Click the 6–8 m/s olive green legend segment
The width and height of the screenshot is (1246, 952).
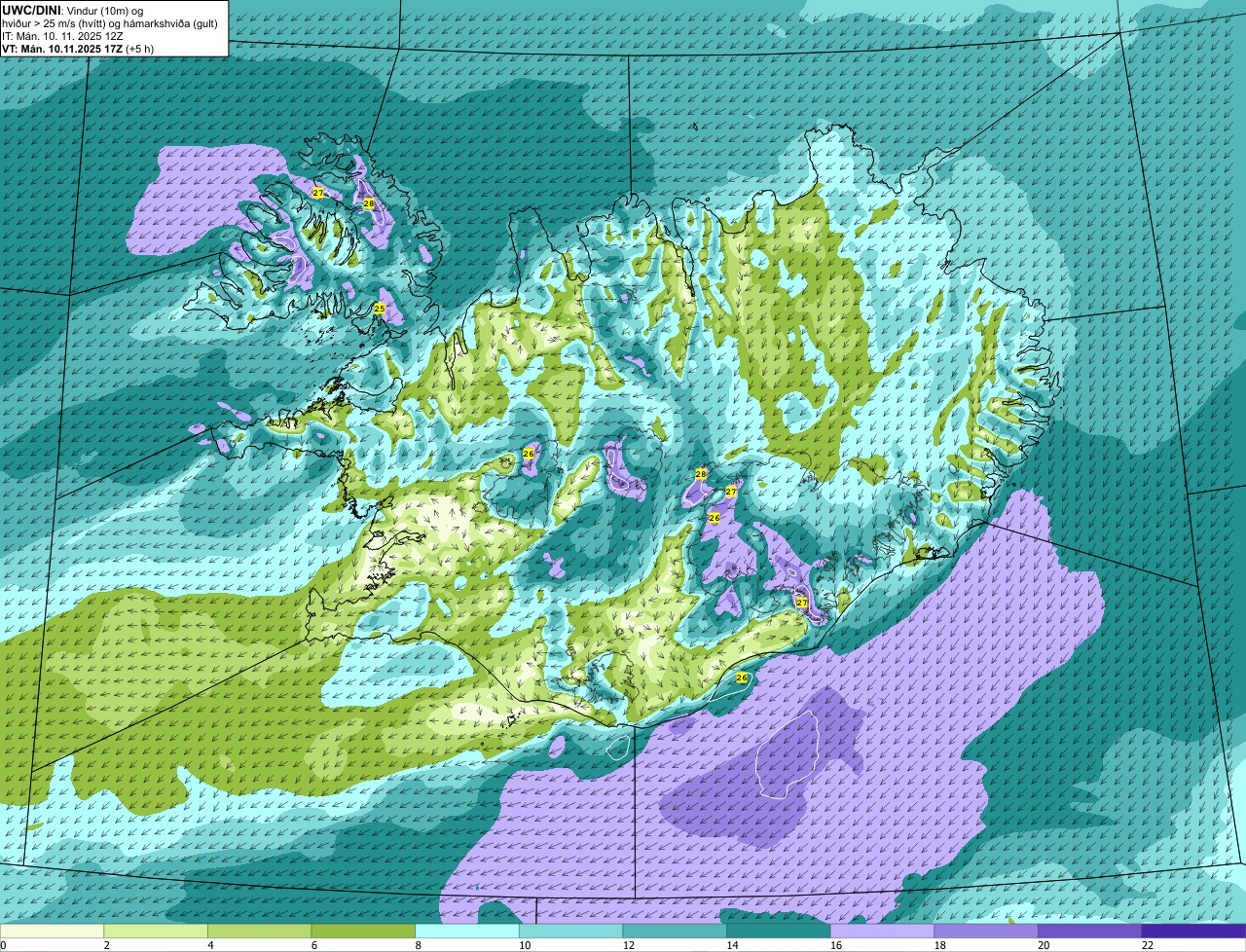tap(363, 931)
